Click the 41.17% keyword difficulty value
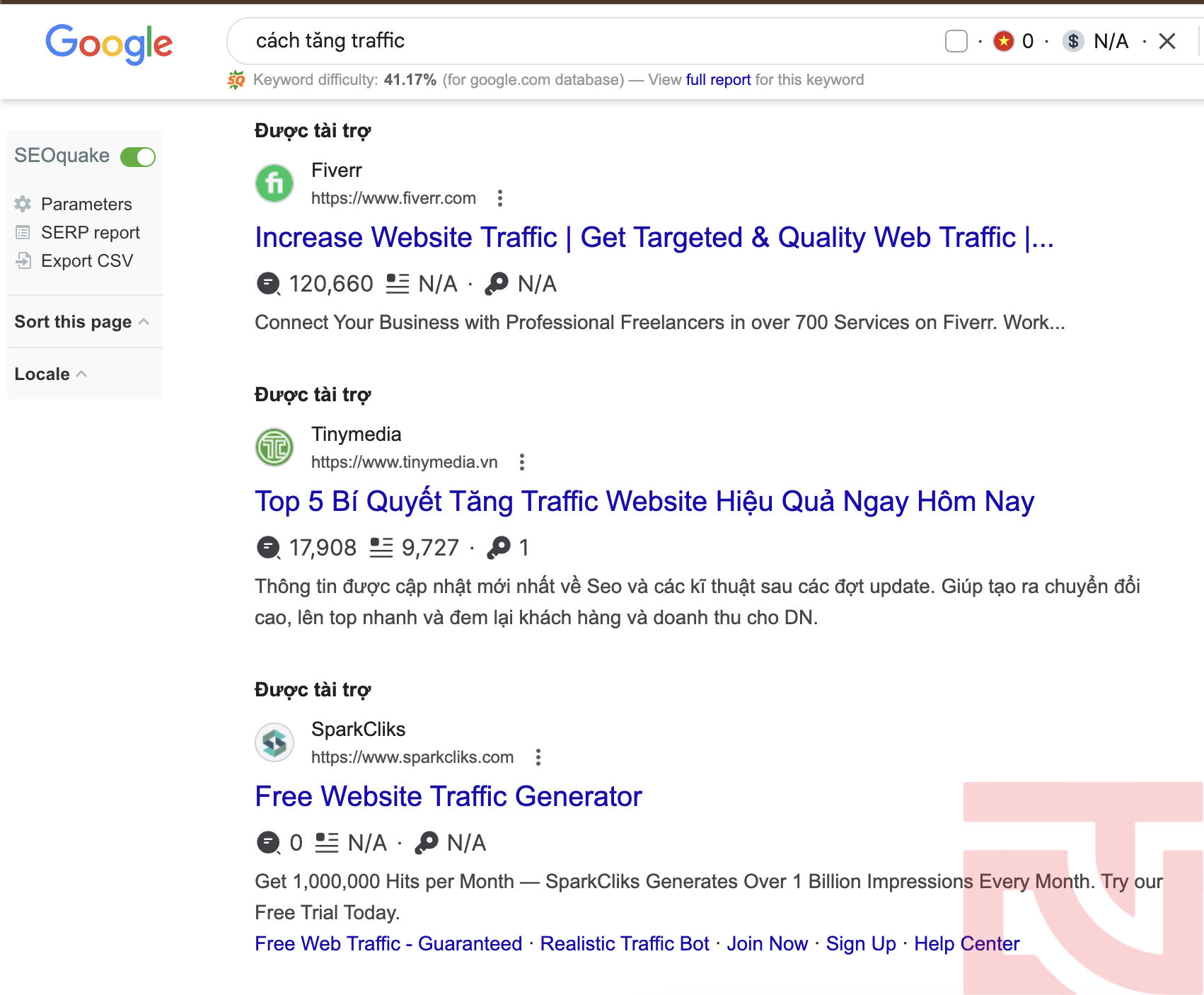The height and width of the screenshot is (995, 1204). point(410,80)
